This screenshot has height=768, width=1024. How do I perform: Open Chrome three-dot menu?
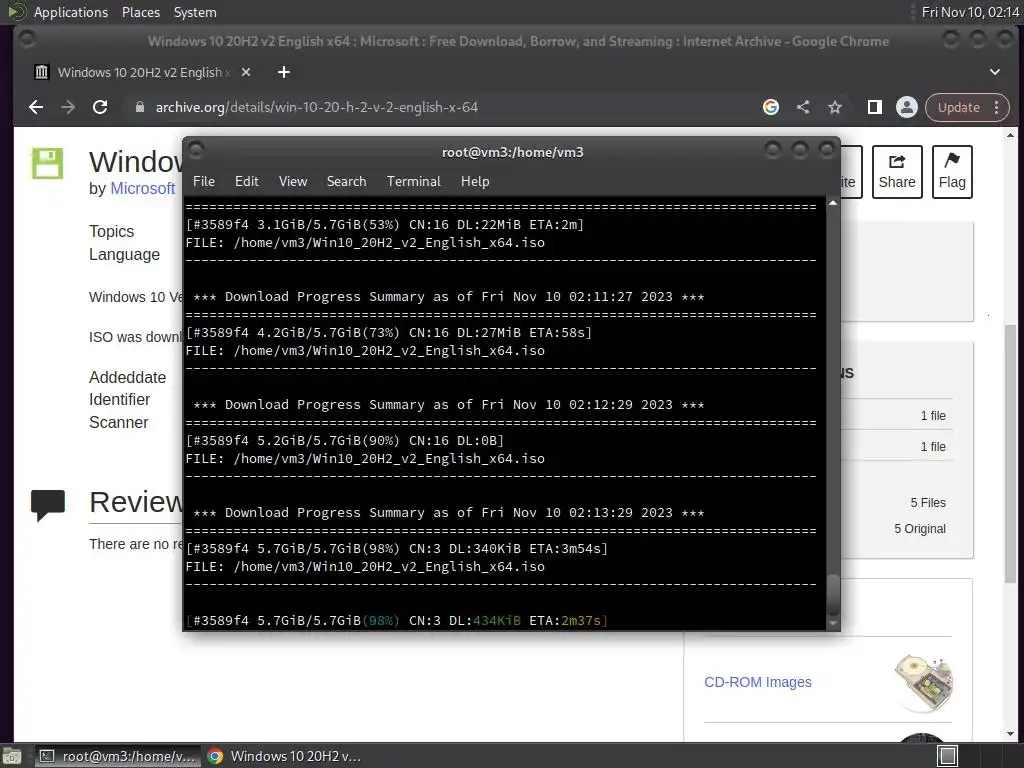point(997,107)
